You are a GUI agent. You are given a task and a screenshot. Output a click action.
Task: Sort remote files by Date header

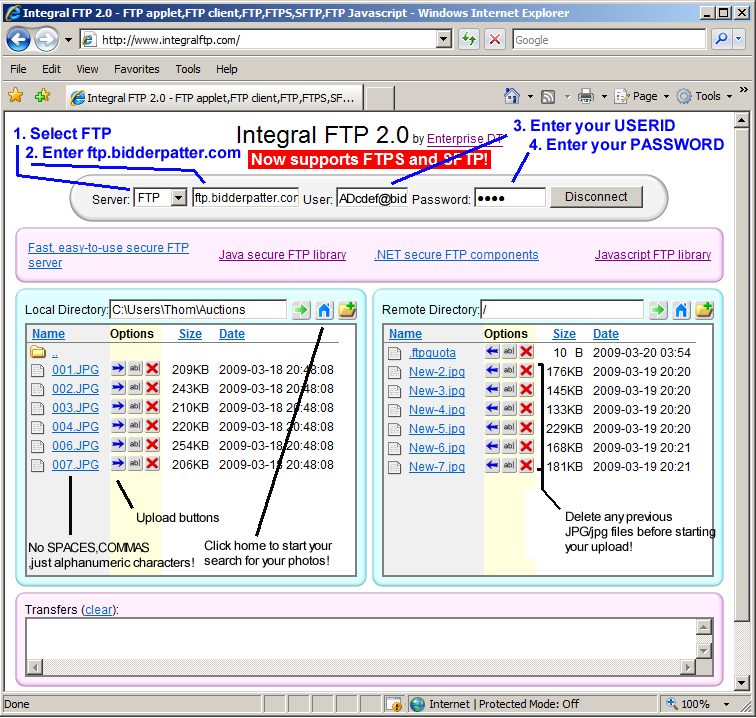[x=606, y=334]
